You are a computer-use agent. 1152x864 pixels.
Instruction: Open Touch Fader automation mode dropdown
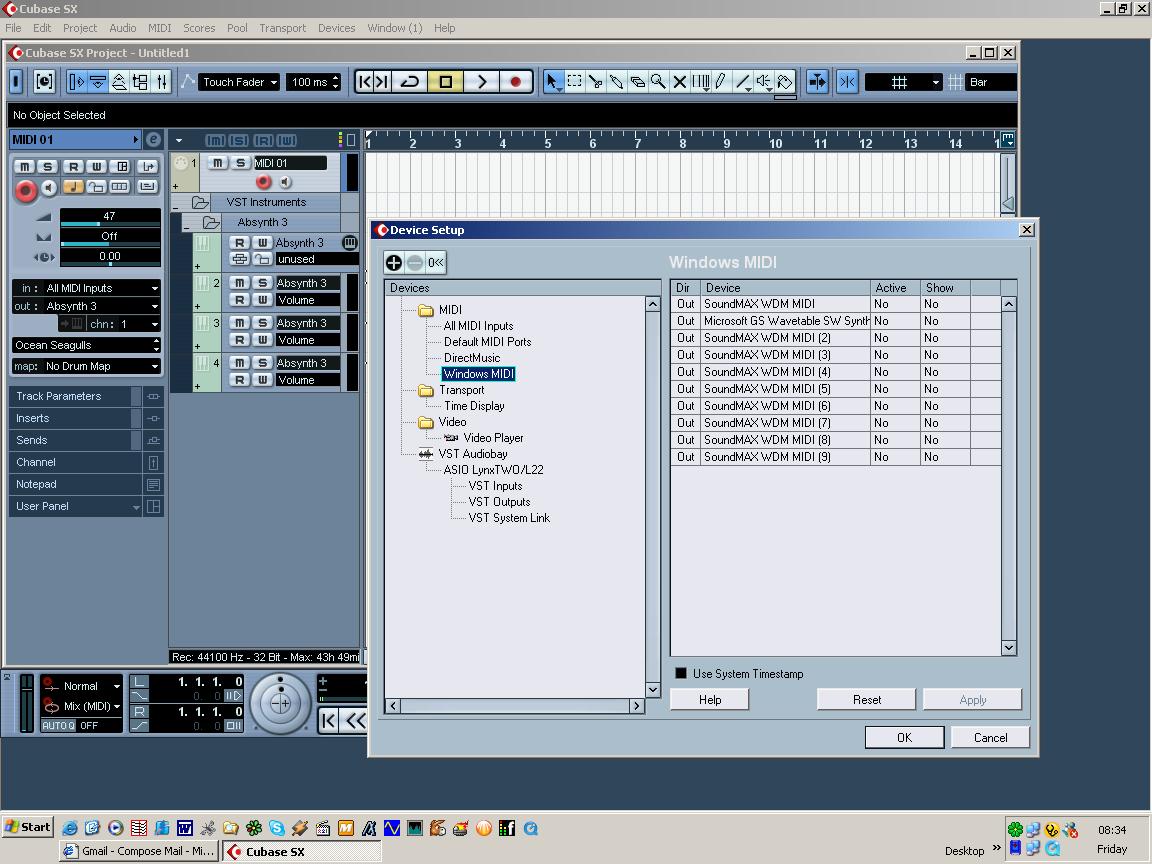pos(239,82)
